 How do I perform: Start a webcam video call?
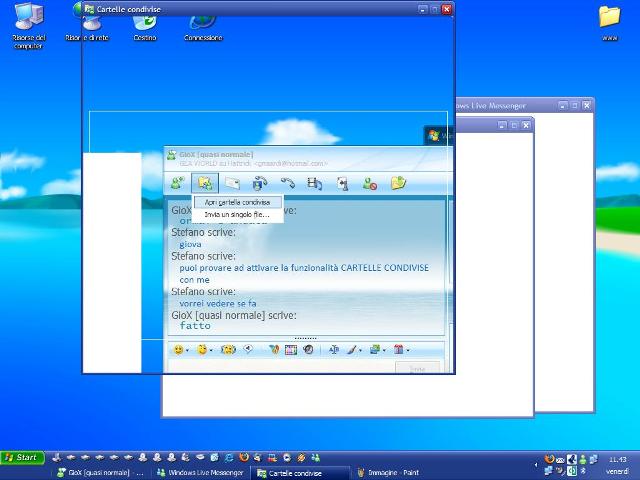coord(260,183)
